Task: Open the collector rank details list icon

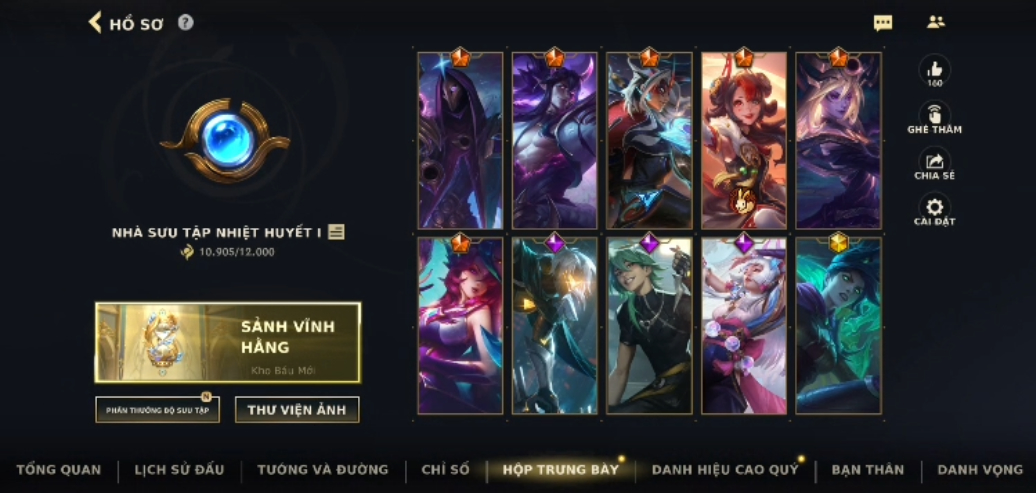Action: (336, 232)
